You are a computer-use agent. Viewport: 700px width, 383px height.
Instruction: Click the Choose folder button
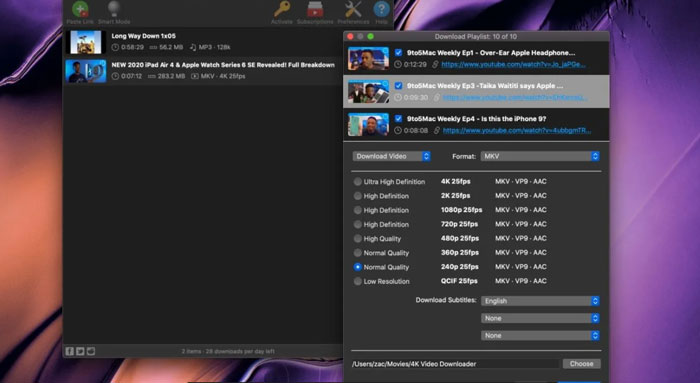point(581,364)
